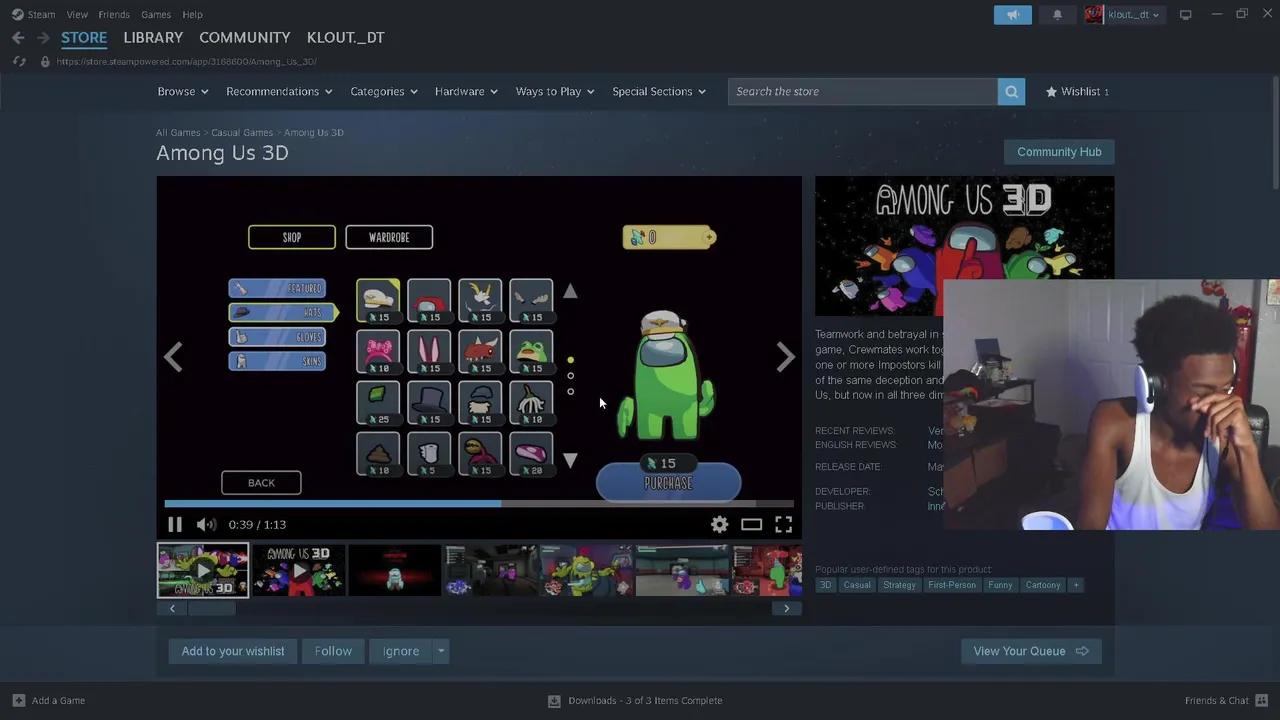Click the All Games breadcrumb

point(178,132)
